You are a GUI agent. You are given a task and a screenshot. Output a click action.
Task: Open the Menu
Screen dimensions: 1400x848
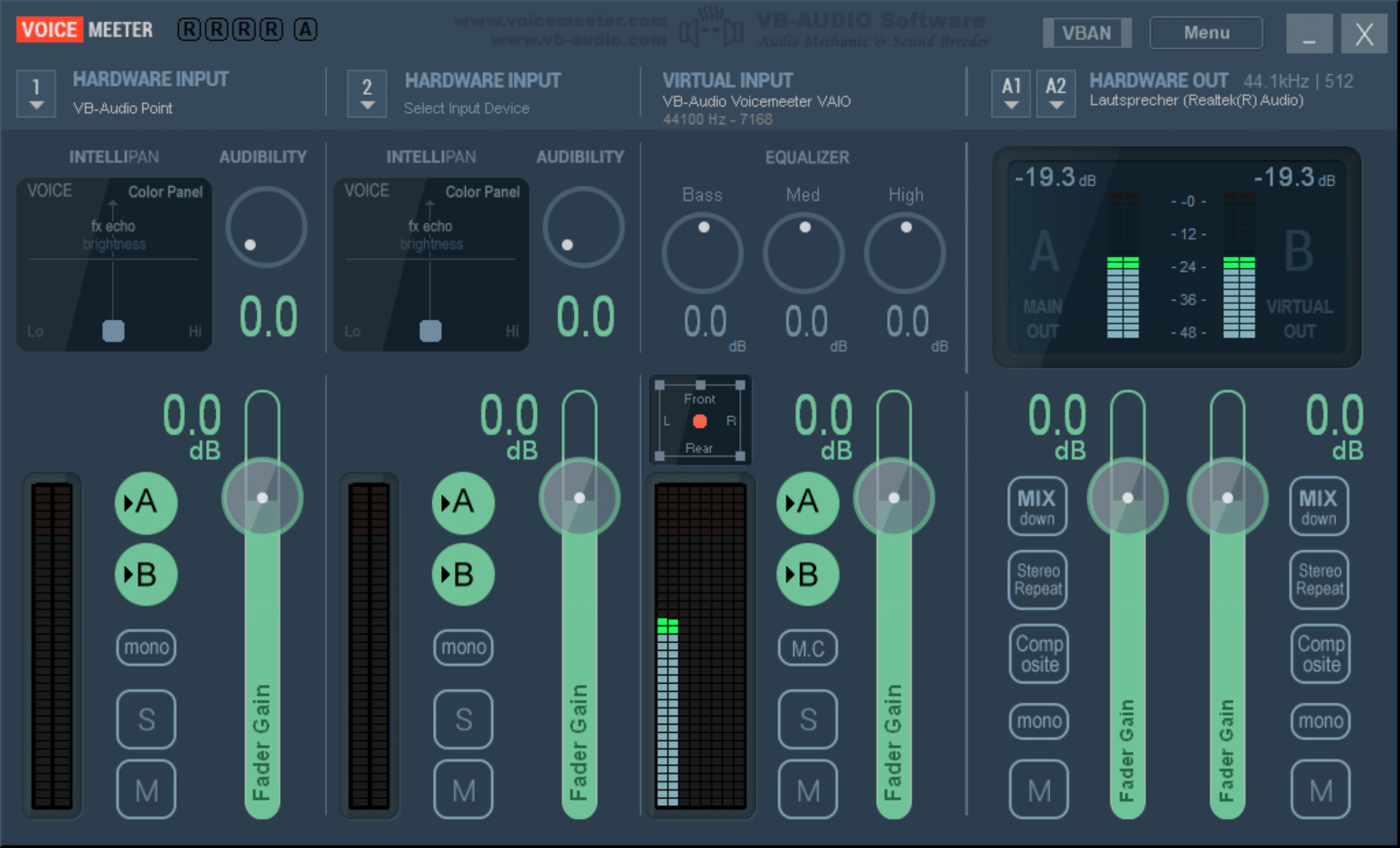point(1206,33)
